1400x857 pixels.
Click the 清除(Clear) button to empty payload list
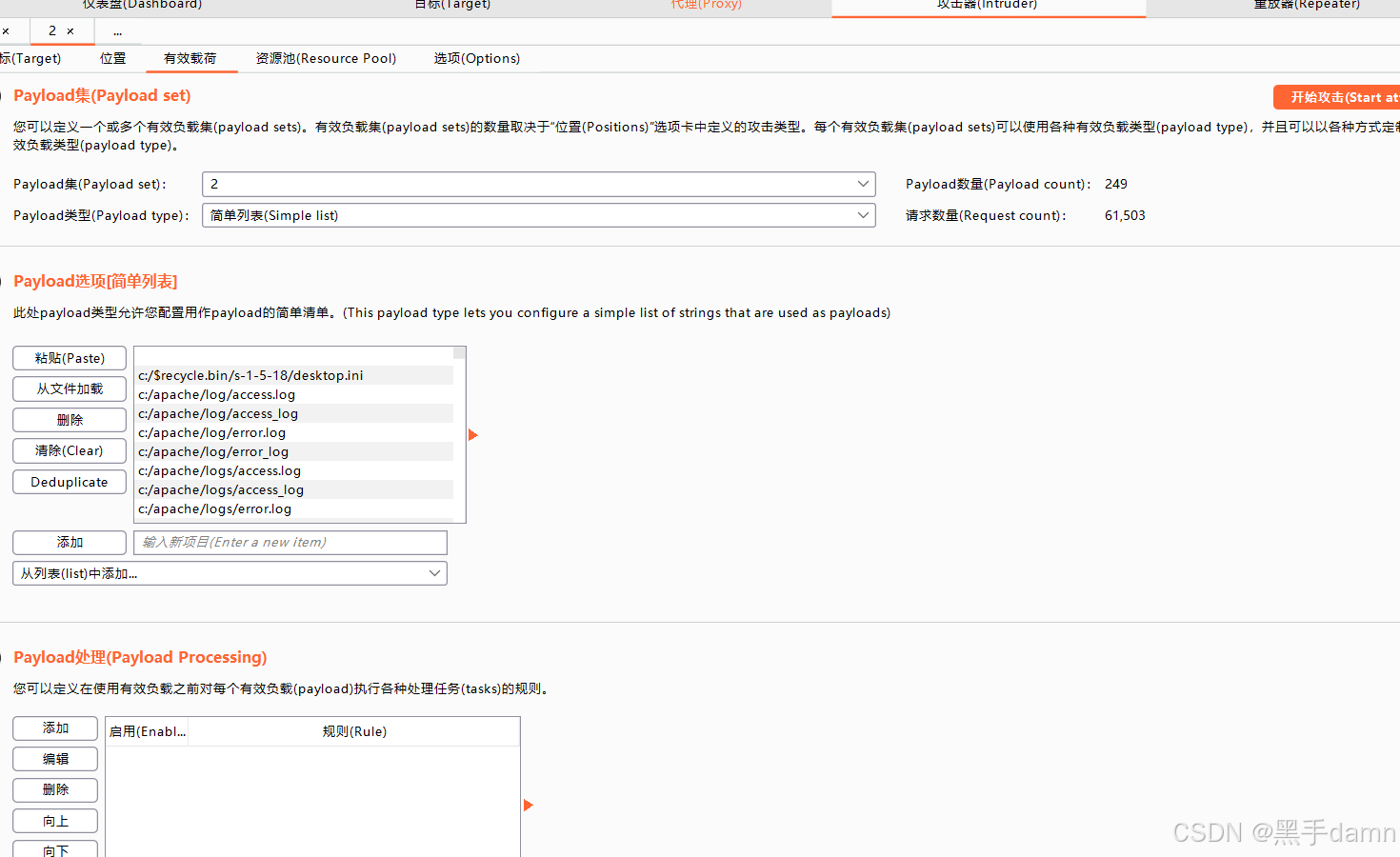pos(69,449)
